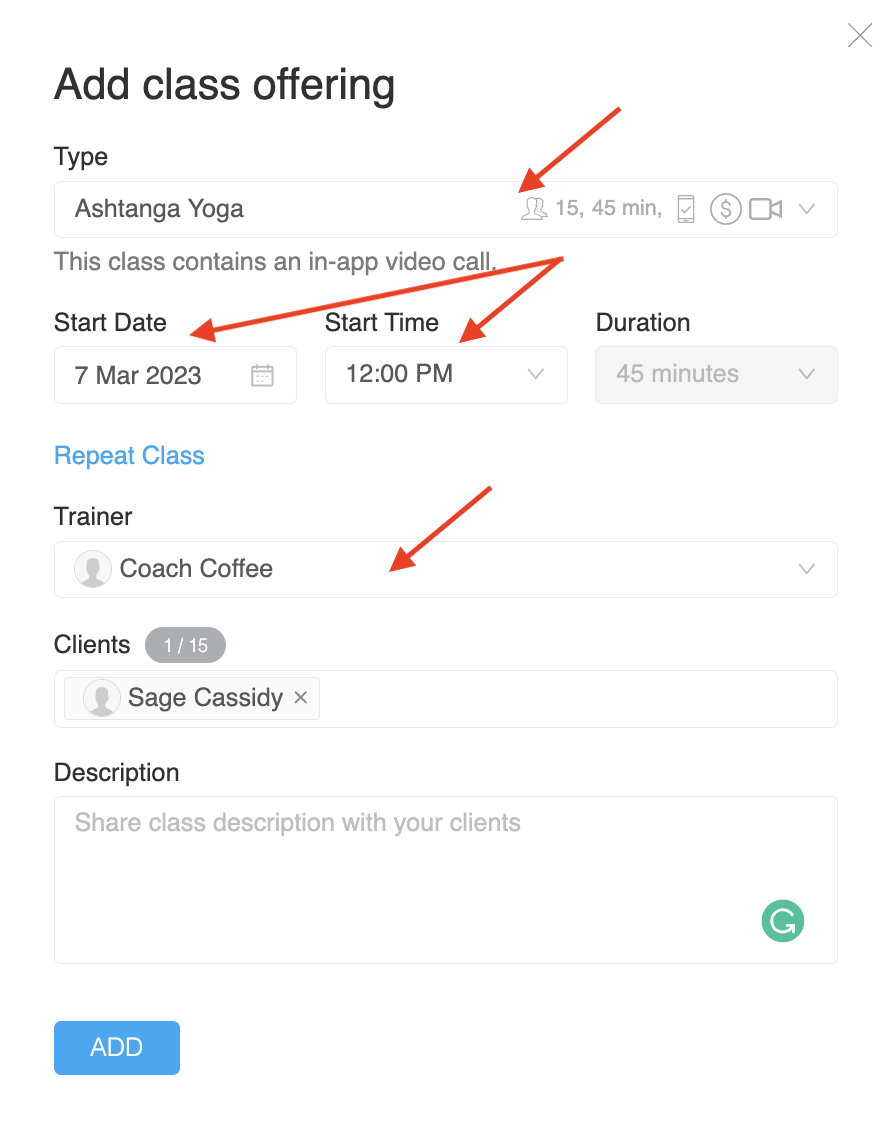The image size is (890, 1128).
Task: Click the Repeat Class link
Action: pyautogui.click(x=130, y=455)
